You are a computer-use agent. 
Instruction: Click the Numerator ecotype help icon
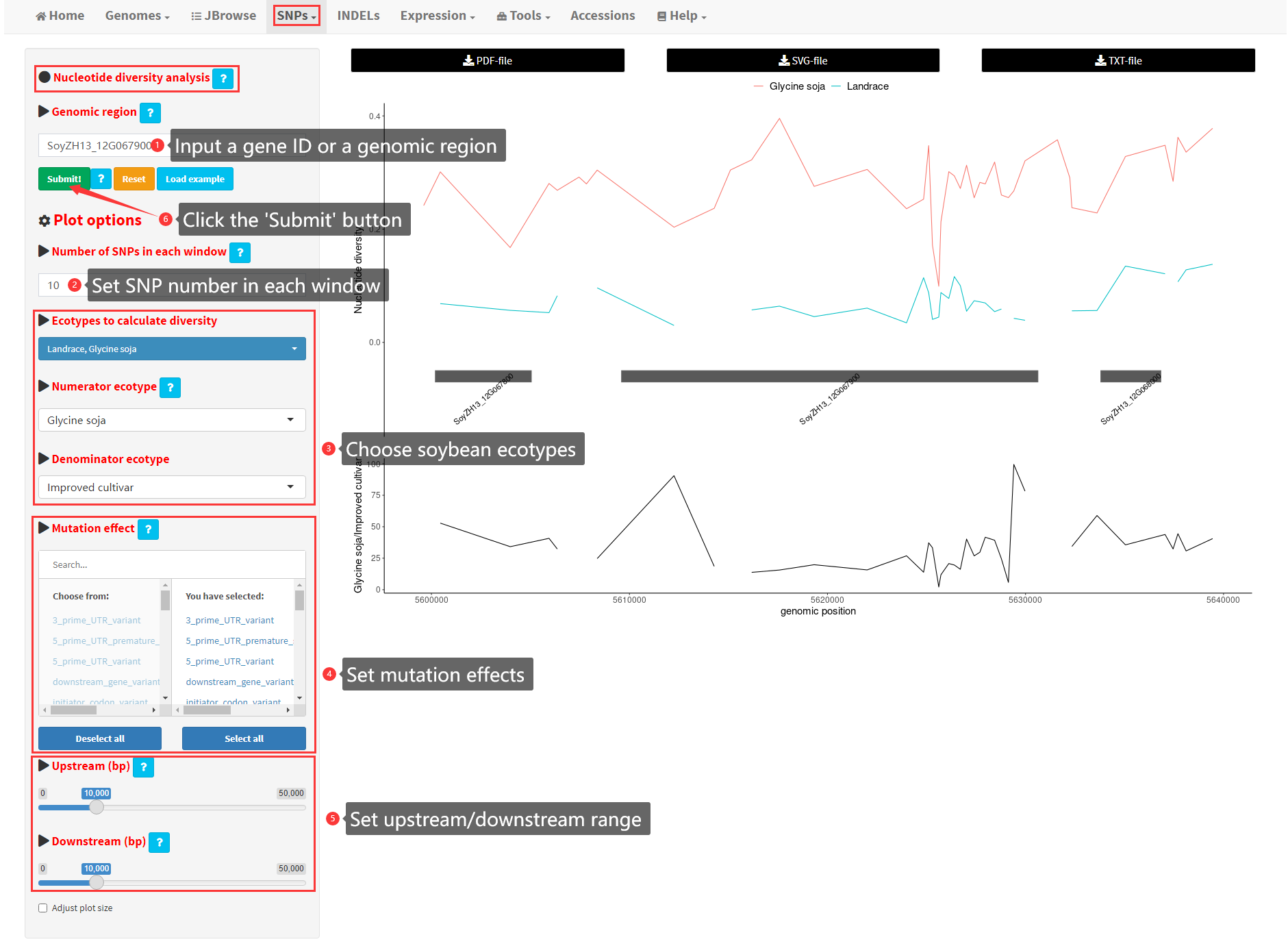pos(170,388)
